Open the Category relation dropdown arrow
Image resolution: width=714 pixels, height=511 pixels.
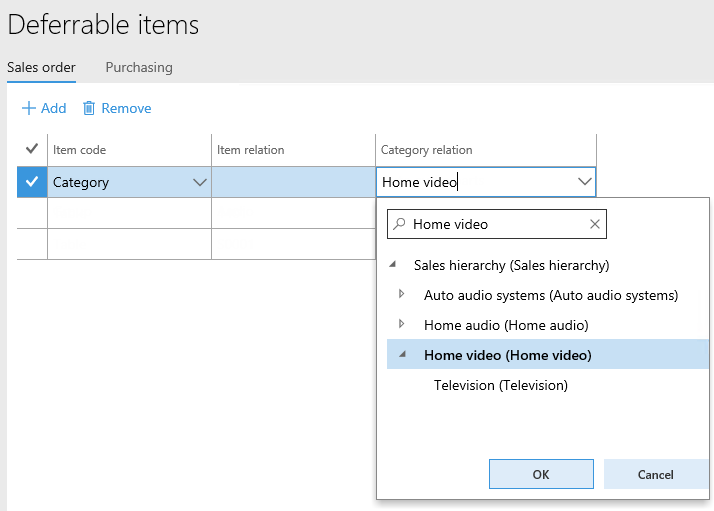pyautogui.click(x=584, y=182)
